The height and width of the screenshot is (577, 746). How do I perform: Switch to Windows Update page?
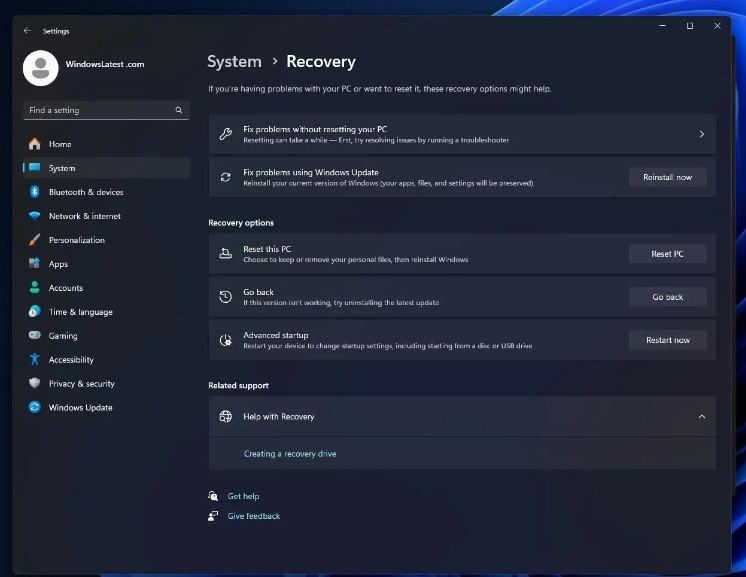[80, 408]
